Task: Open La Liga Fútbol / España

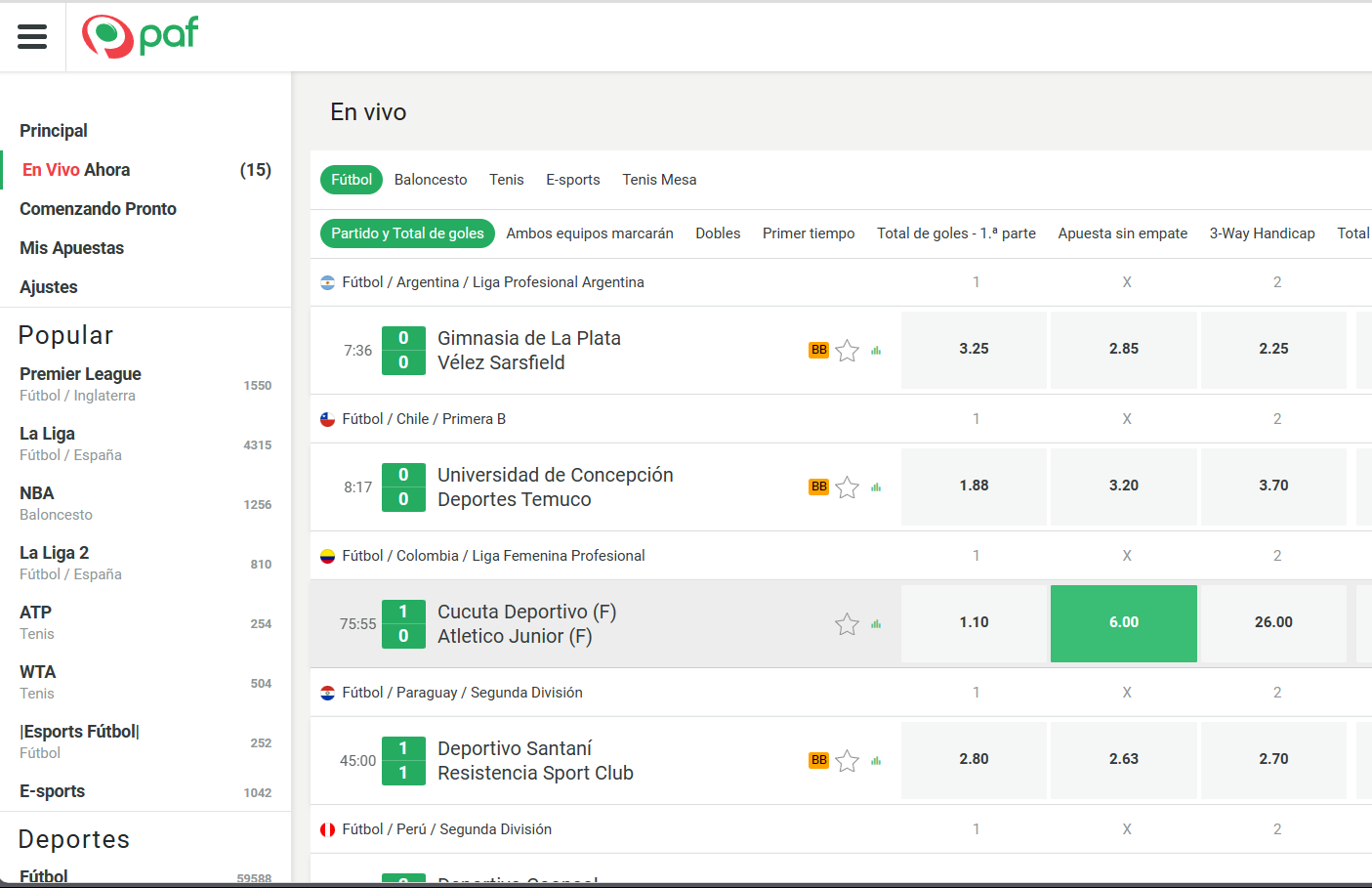Action: click(x=146, y=444)
